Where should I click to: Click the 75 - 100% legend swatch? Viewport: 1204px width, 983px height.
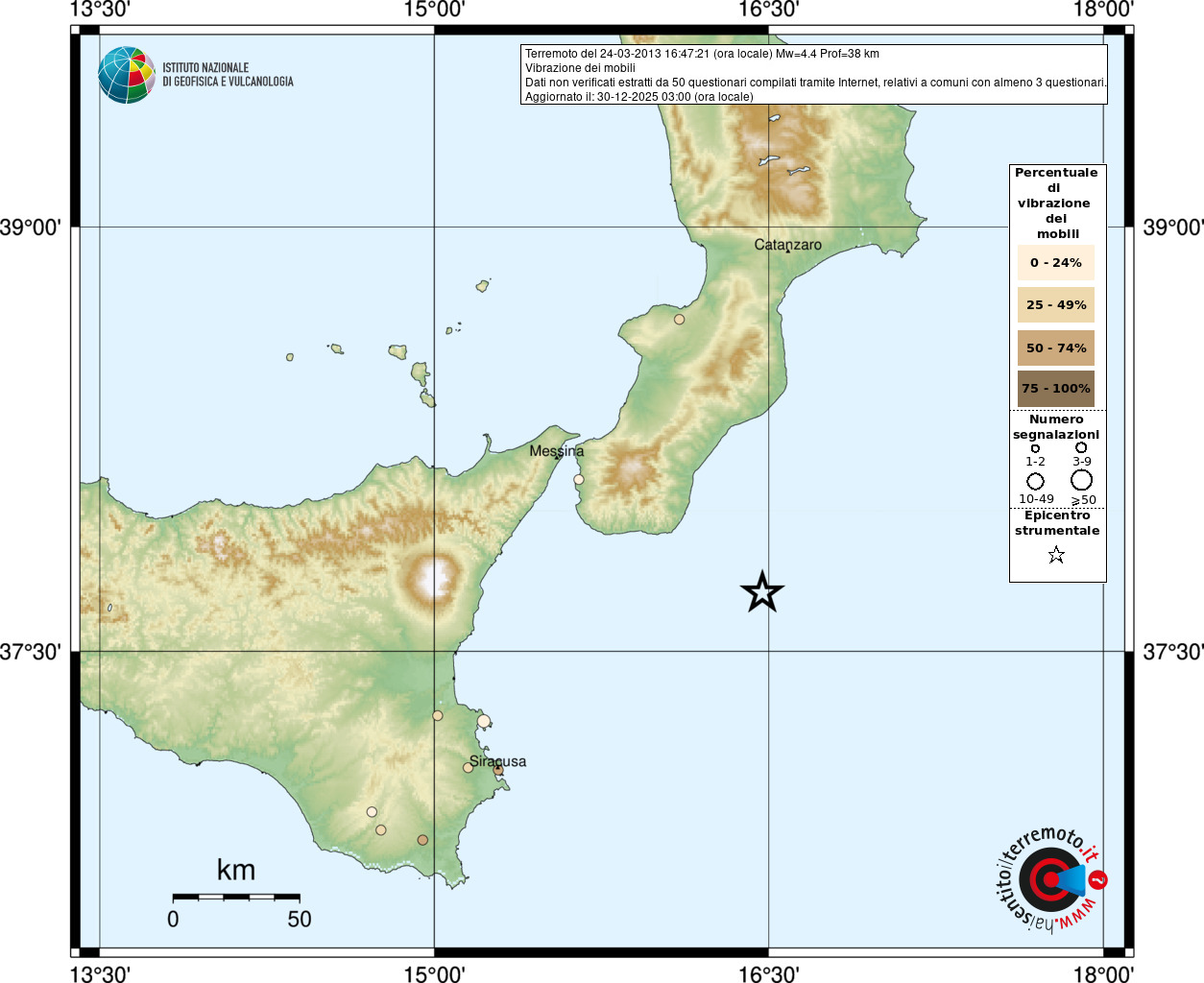tap(1056, 389)
